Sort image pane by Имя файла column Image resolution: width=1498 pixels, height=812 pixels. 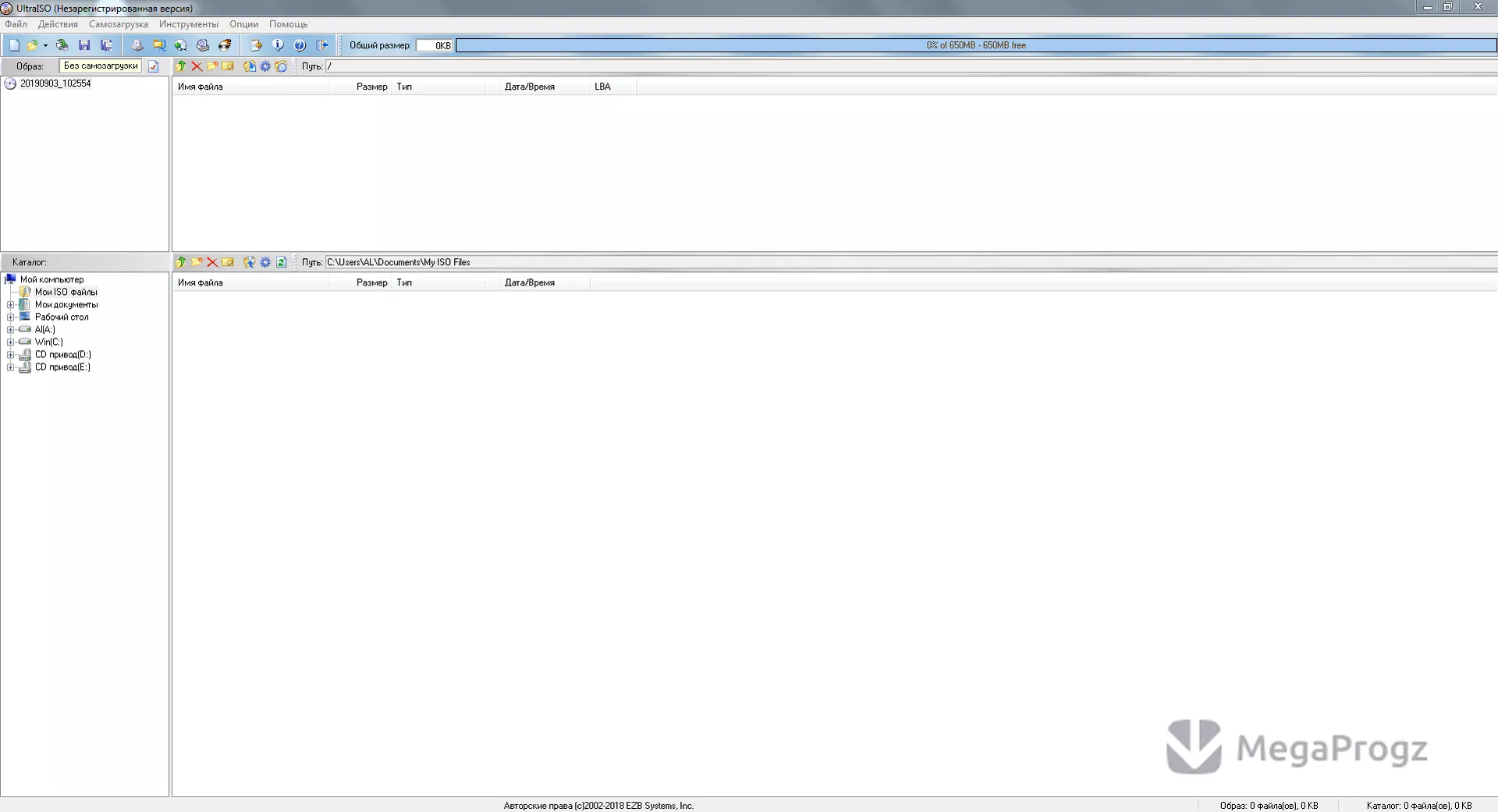250,87
